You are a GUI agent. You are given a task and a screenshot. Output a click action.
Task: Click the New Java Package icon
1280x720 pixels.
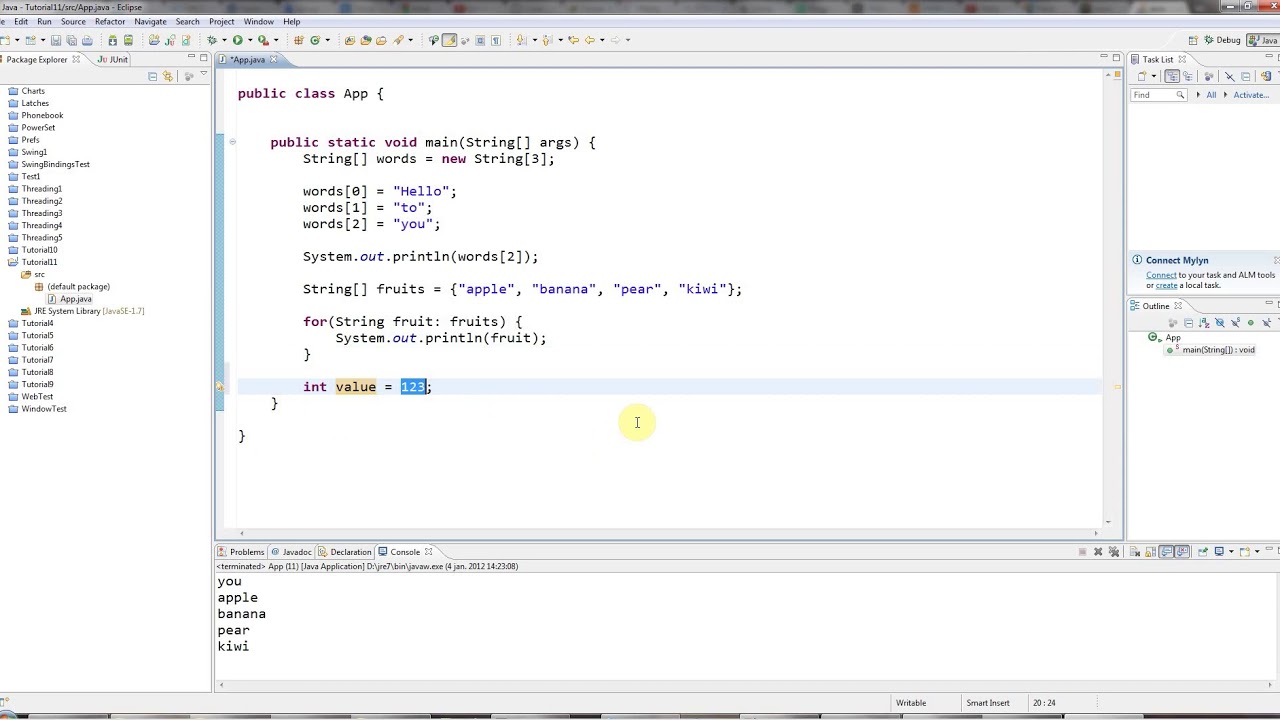(x=298, y=40)
